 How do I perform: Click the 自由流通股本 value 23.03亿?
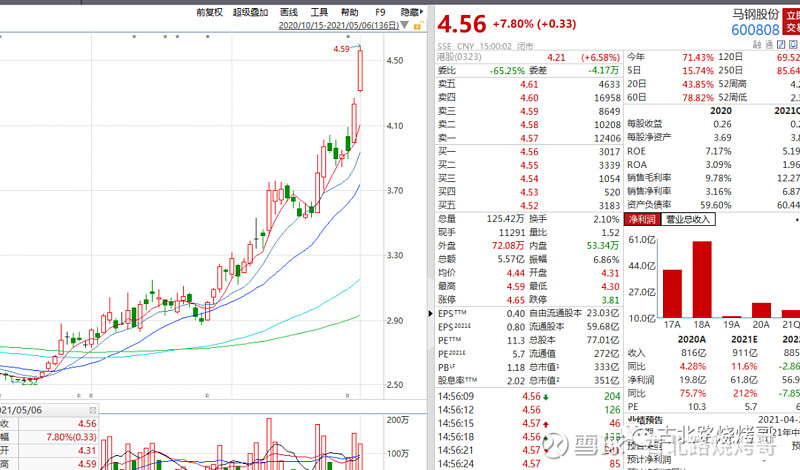[603, 313]
